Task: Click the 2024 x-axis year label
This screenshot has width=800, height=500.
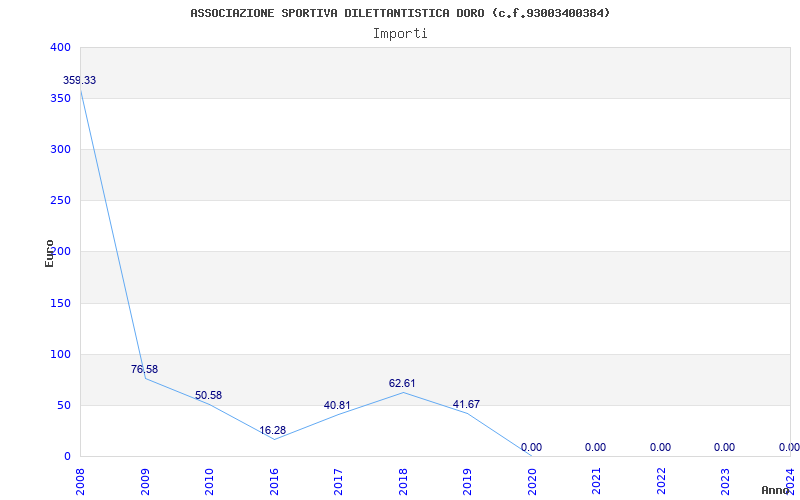Action: 790,482
